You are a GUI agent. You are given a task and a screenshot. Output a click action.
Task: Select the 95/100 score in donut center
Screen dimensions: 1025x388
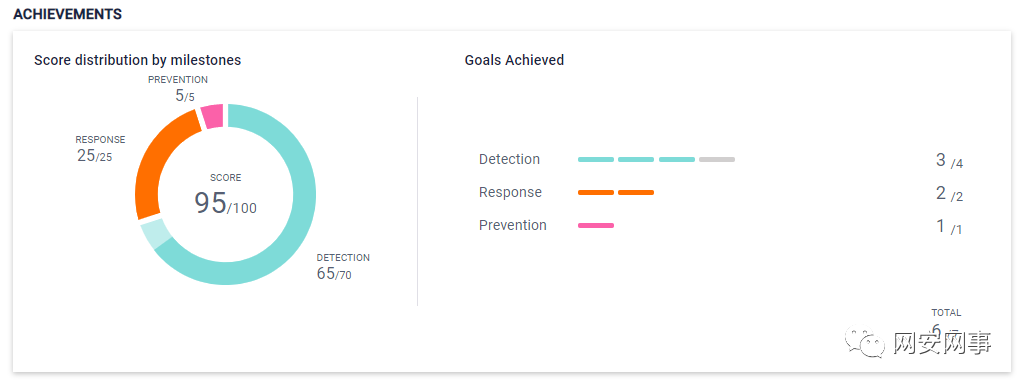click(226, 203)
